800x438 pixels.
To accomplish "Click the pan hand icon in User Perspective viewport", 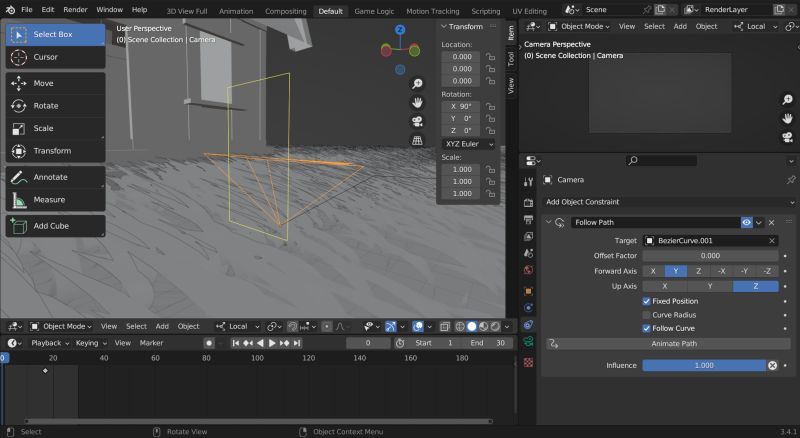I will pyautogui.click(x=417, y=103).
